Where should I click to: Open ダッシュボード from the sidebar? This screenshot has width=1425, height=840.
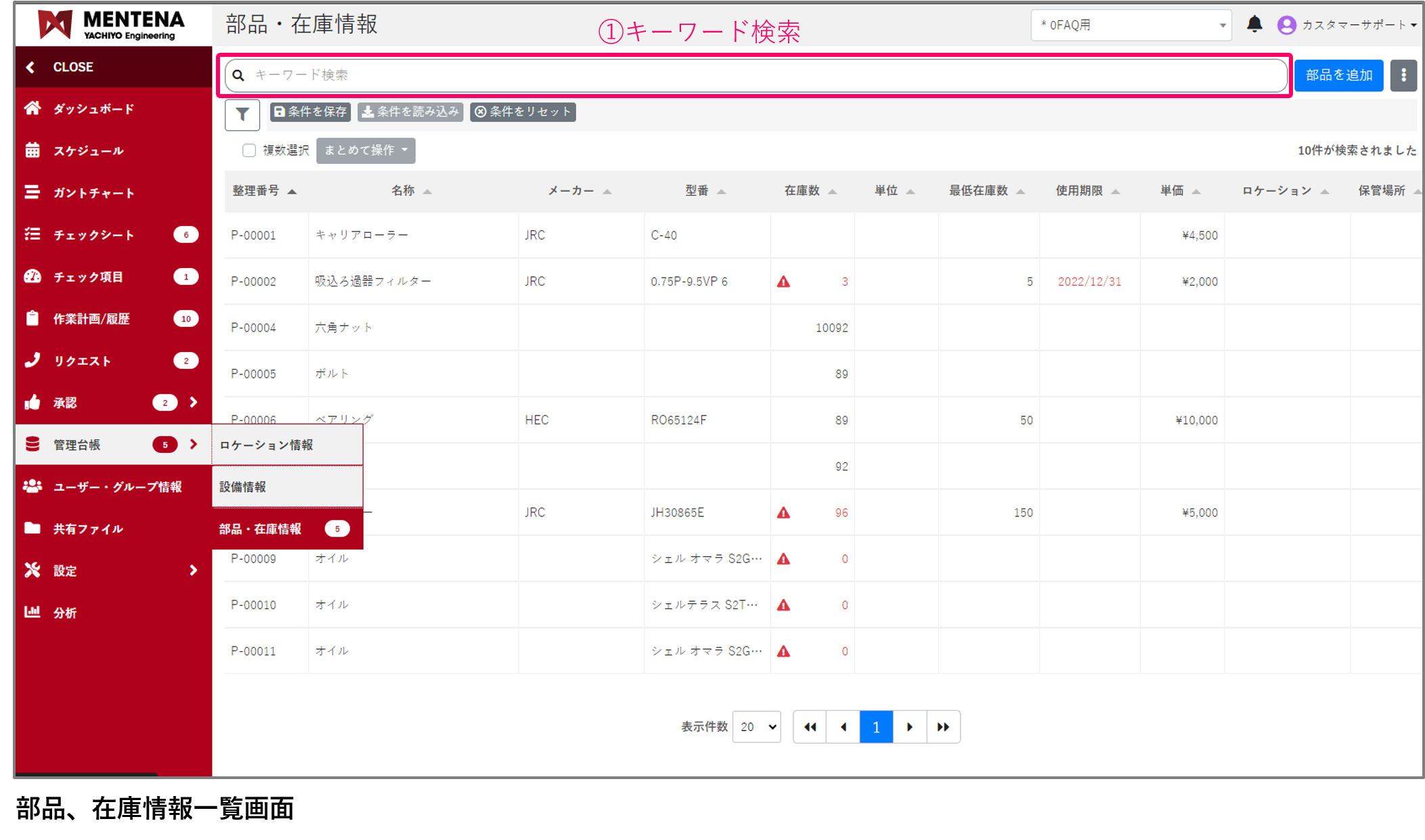pyautogui.click(x=93, y=109)
